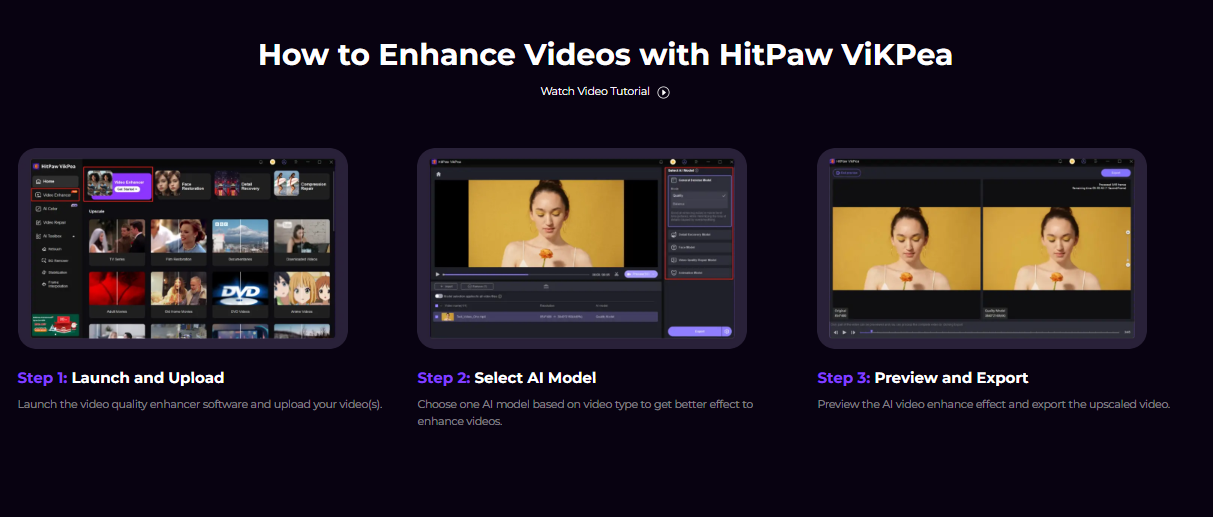Image resolution: width=1213 pixels, height=517 pixels.
Task: Go to previous frame in Step 3 player
Action: [836, 333]
